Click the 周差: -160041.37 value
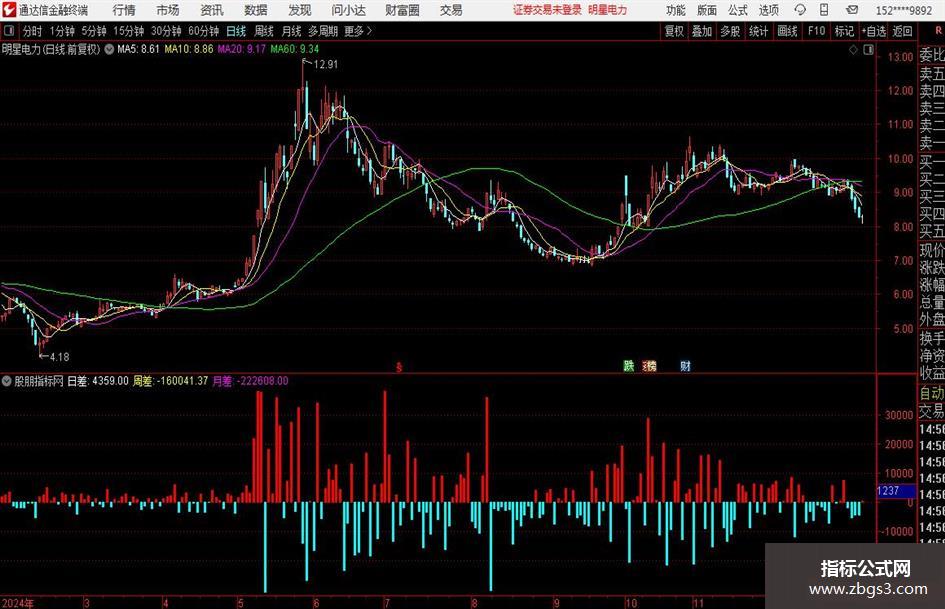This screenshot has height=609, width=945. [171, 381]
